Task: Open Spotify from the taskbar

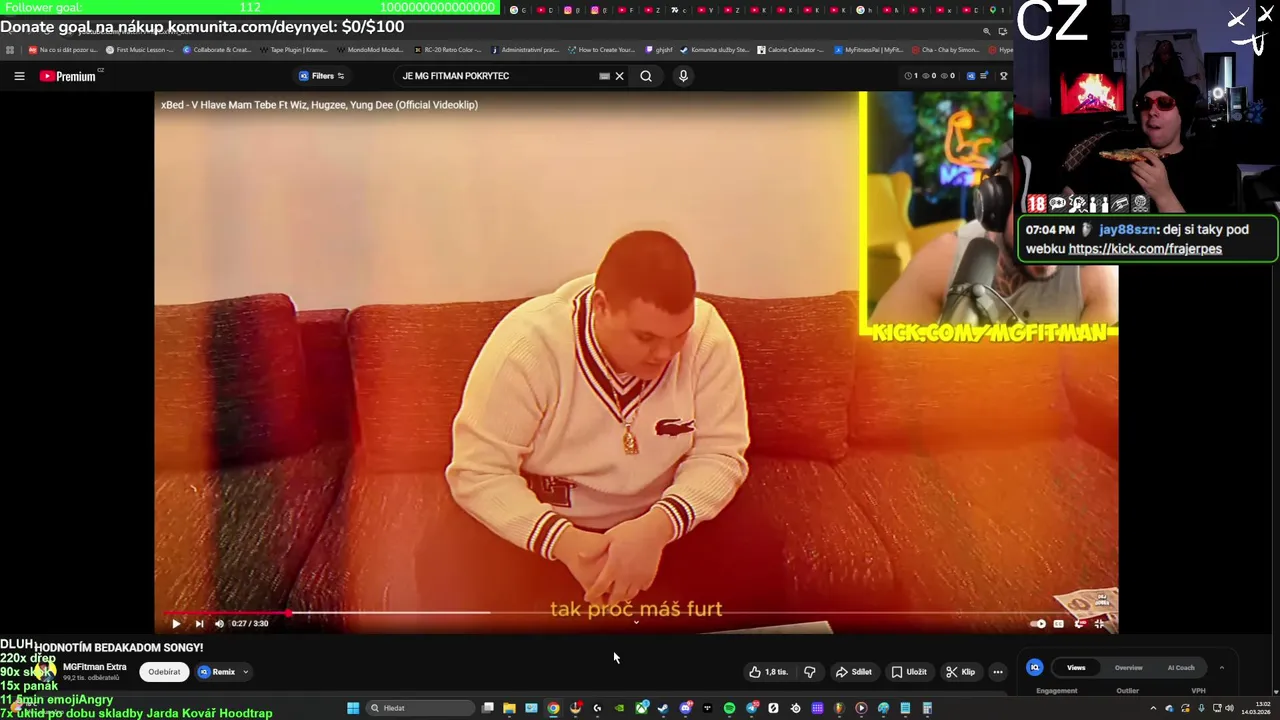Action: tap(729, 708)
